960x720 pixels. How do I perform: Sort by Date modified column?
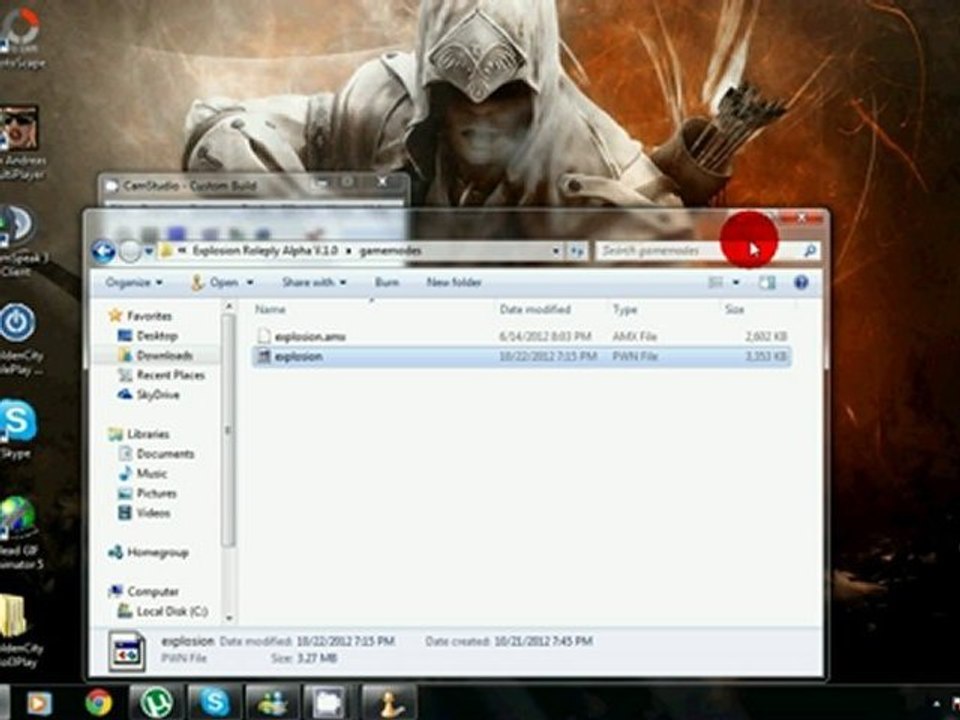pos(534,309)
